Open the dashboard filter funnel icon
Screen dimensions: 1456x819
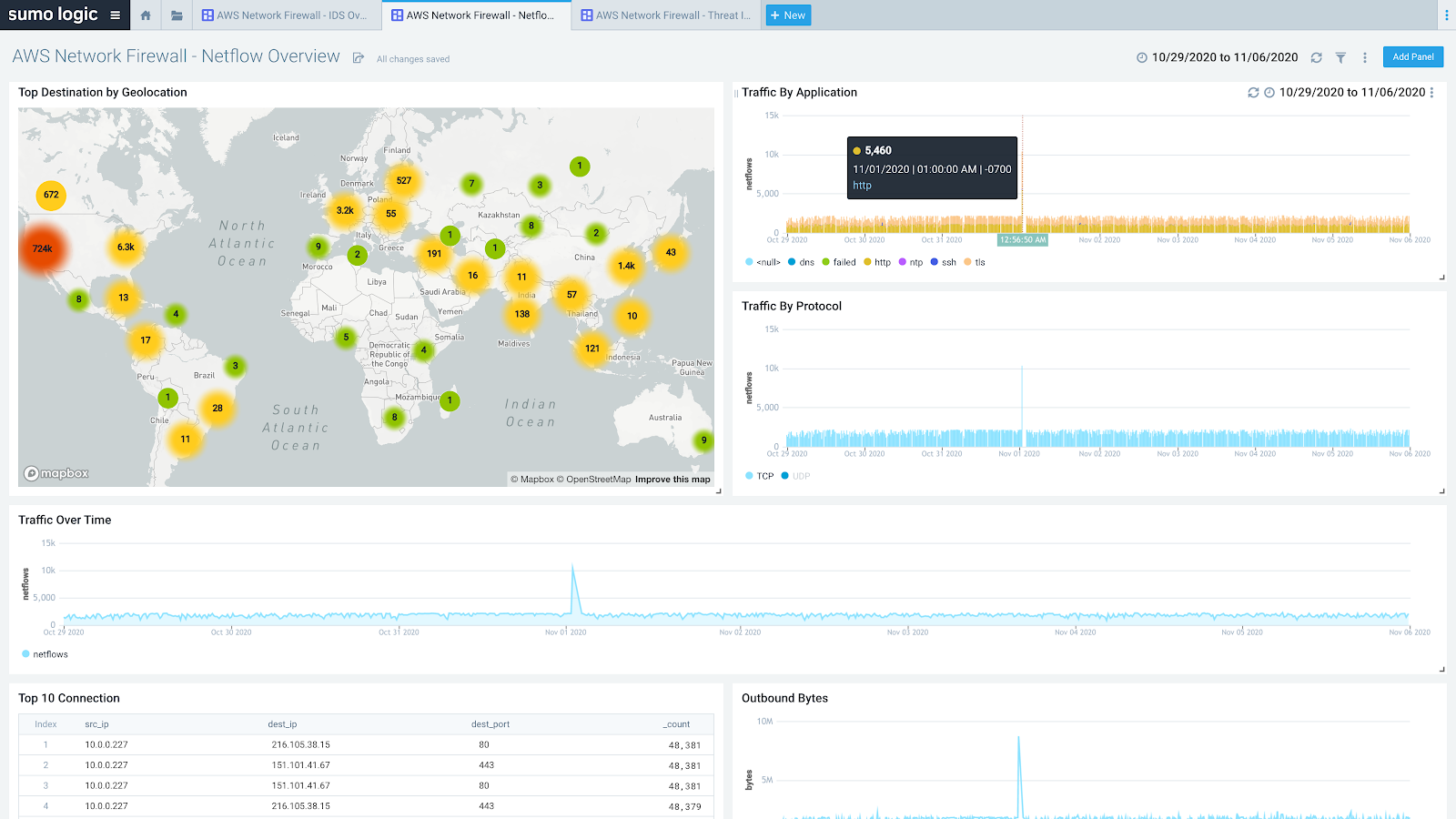coord(1340,57)
